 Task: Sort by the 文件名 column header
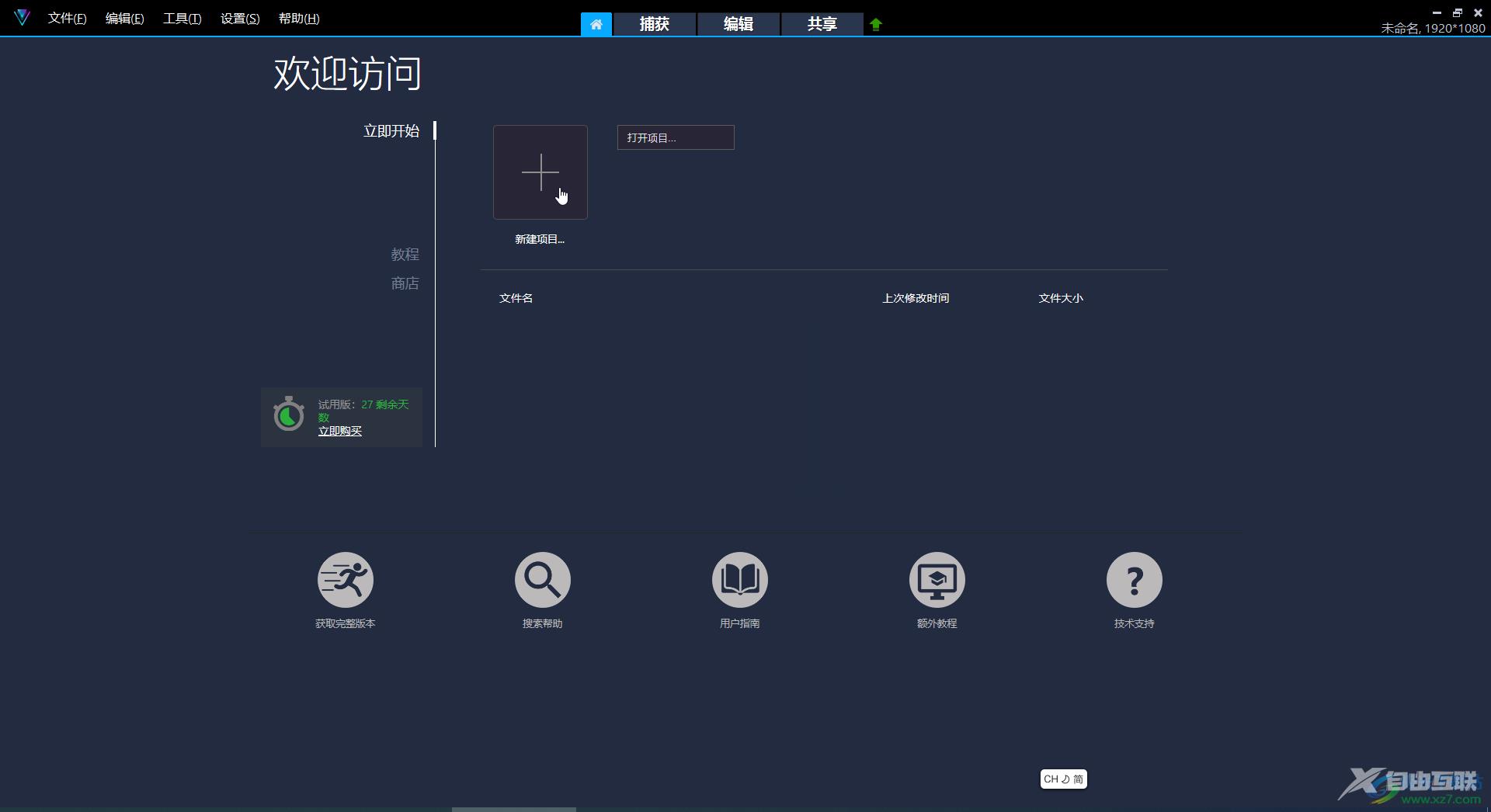tap(516, 298)
